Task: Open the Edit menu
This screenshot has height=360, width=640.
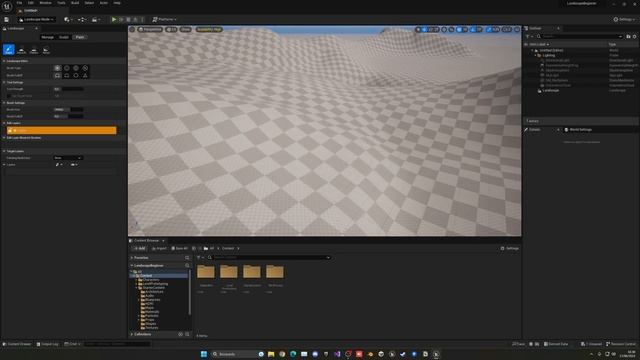Action: pos(31,3)
